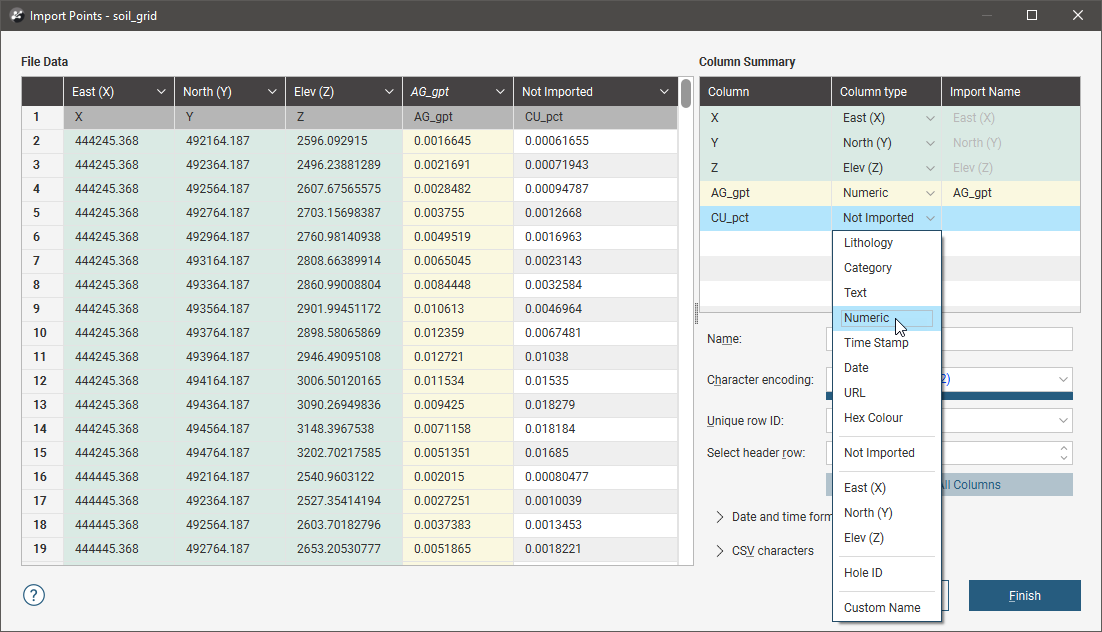Click the Finish button
Viewport: 1102px width, 632px height.
pos(1024,596)
